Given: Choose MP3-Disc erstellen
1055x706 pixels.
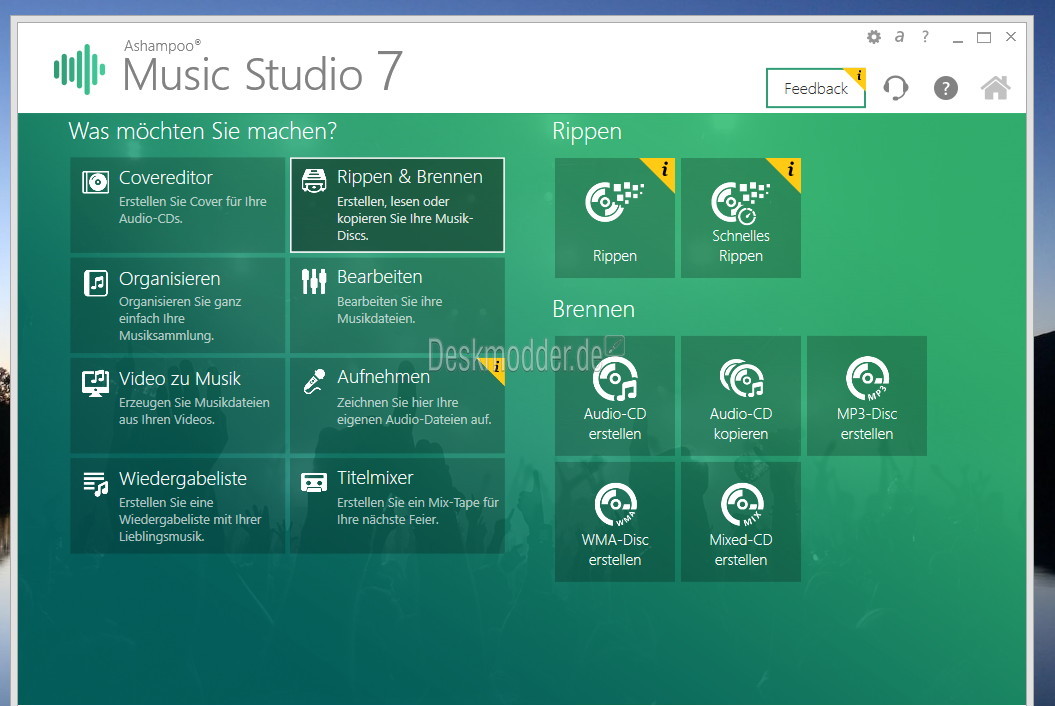Looking at the screenshot, I should coord(867,396).
